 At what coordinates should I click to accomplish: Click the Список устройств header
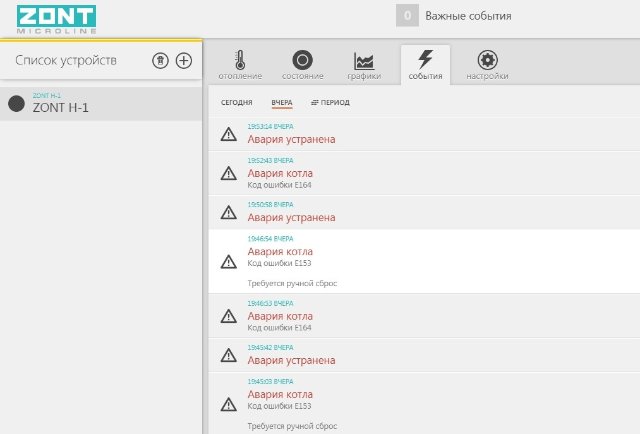point(66,61)
